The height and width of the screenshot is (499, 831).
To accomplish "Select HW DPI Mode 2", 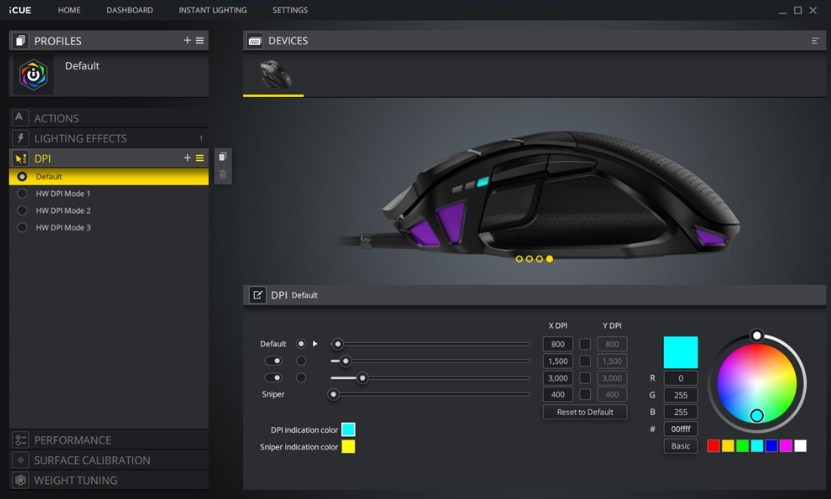I will coord(109,210).
